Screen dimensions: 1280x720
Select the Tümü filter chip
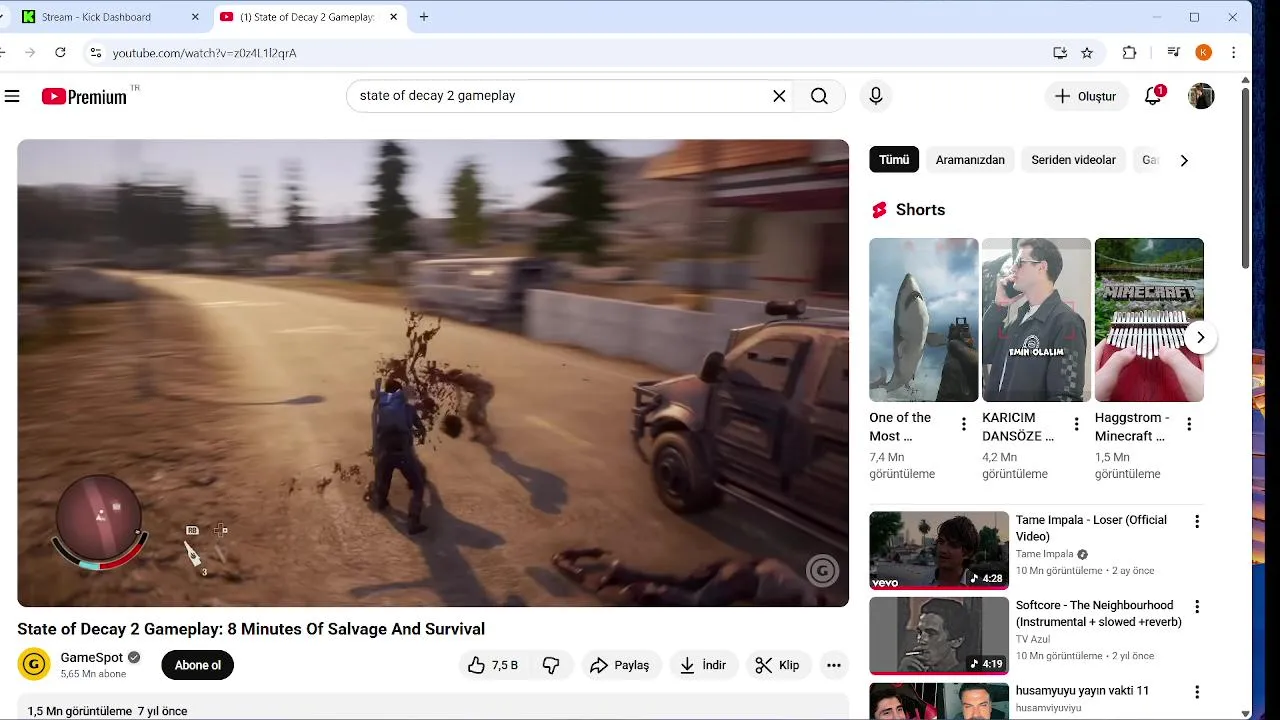pyautogui.click(x=894, y=160)
